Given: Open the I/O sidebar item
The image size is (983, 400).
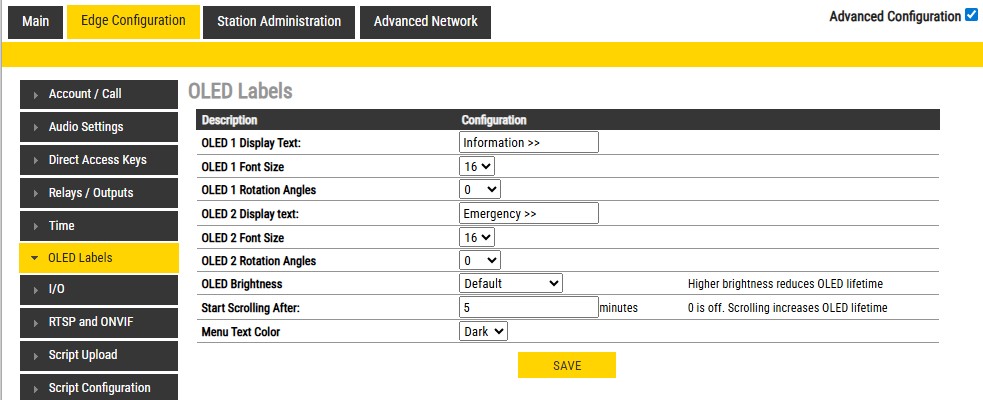Looking at the screenshot, I should point(98,290).
